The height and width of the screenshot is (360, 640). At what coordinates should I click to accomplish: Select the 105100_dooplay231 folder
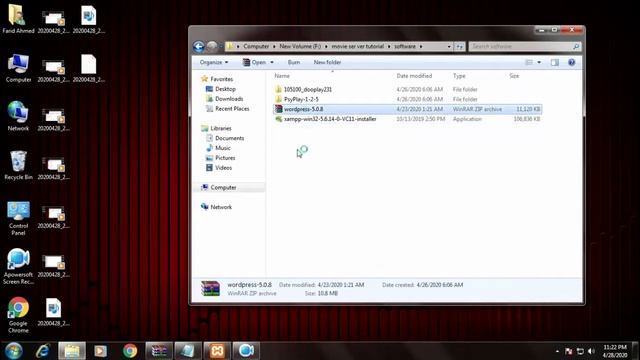click(308, 89)
